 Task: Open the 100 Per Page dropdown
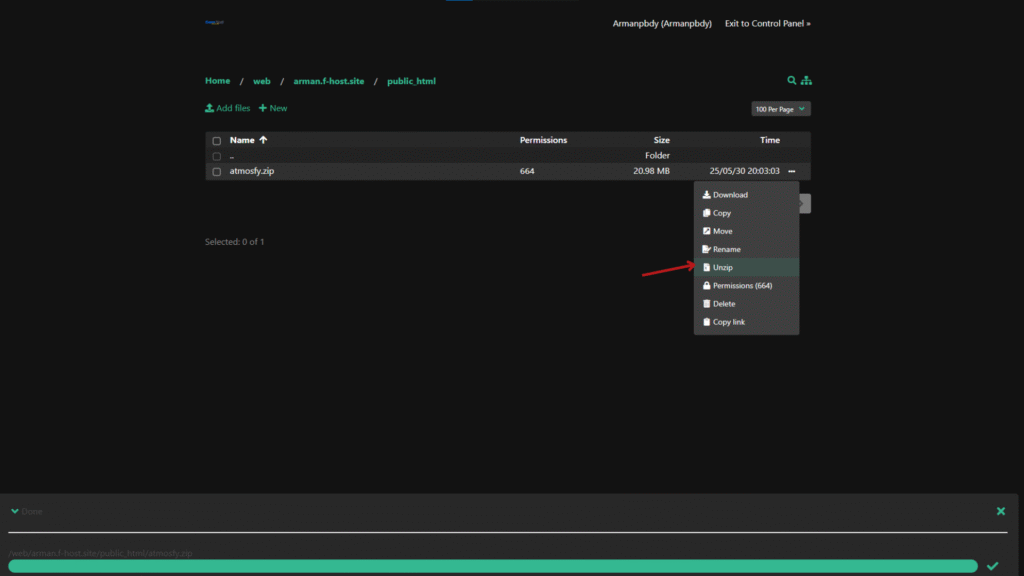(x=780, y=108)
